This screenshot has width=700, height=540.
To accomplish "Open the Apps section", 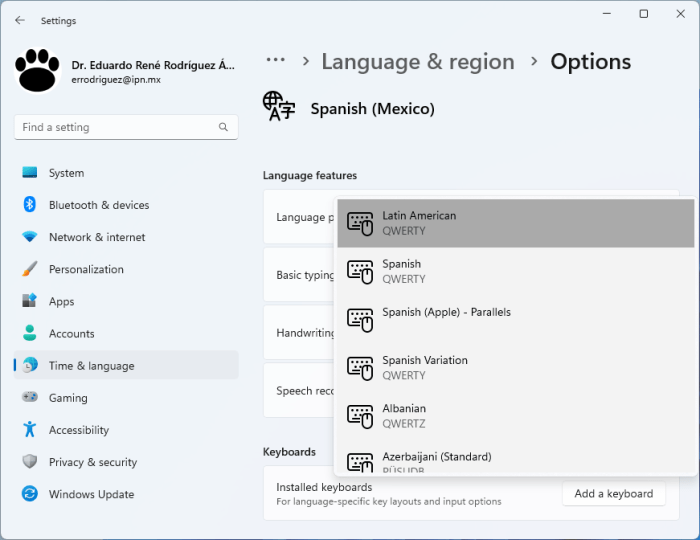I will (61, 301).
